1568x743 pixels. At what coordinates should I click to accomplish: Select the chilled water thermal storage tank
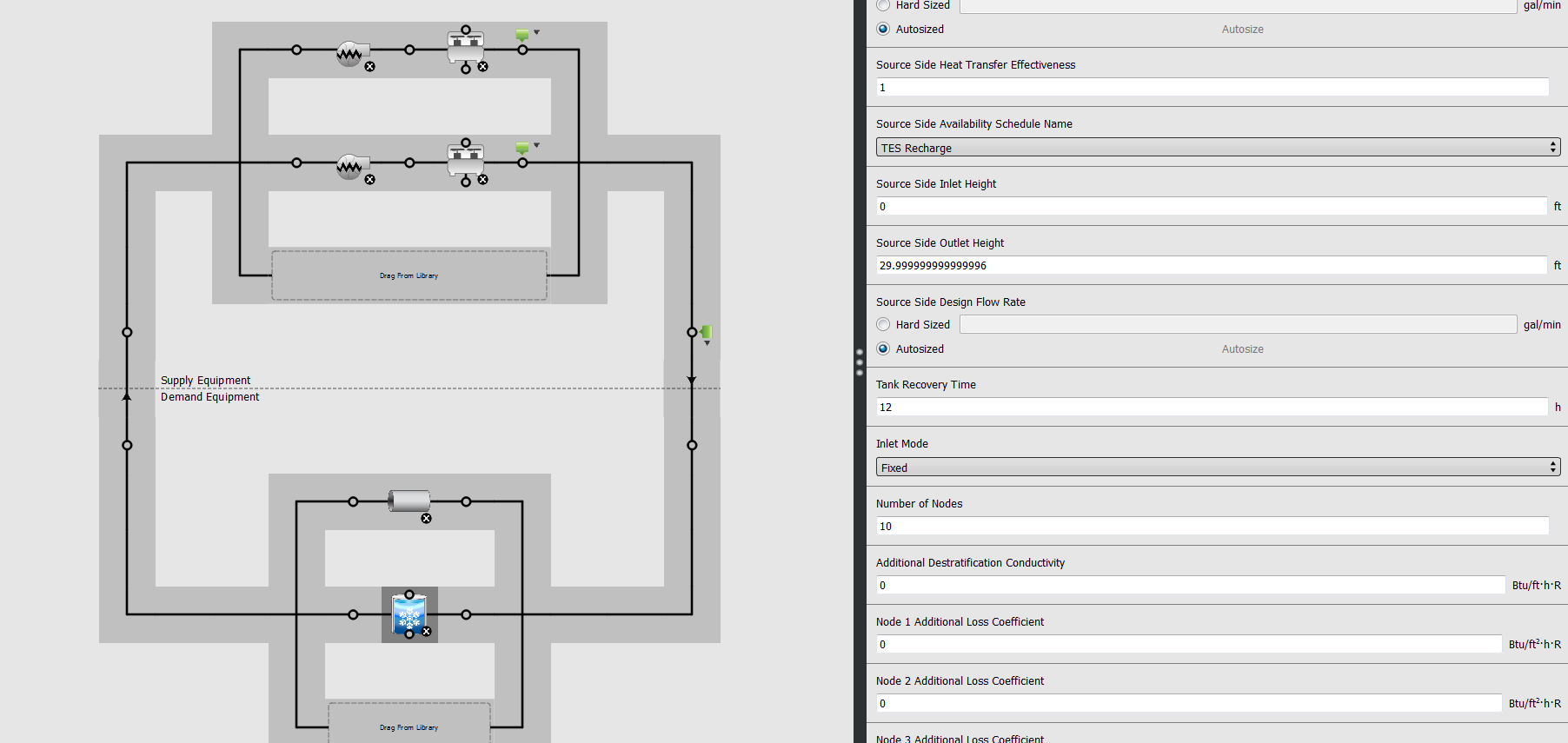click(x=409, y=614)
